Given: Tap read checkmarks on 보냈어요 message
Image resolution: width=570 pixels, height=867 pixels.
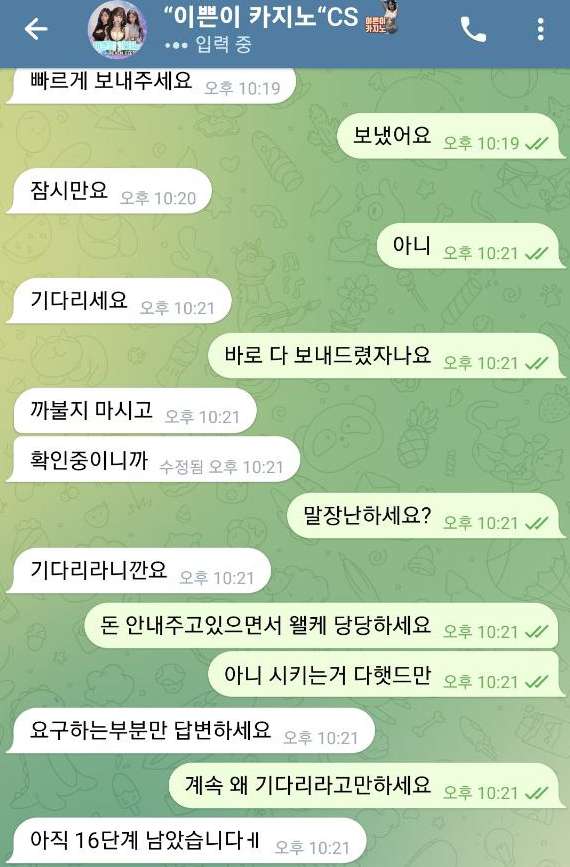Looking at the screenshot, I should [x=536, y=144].
